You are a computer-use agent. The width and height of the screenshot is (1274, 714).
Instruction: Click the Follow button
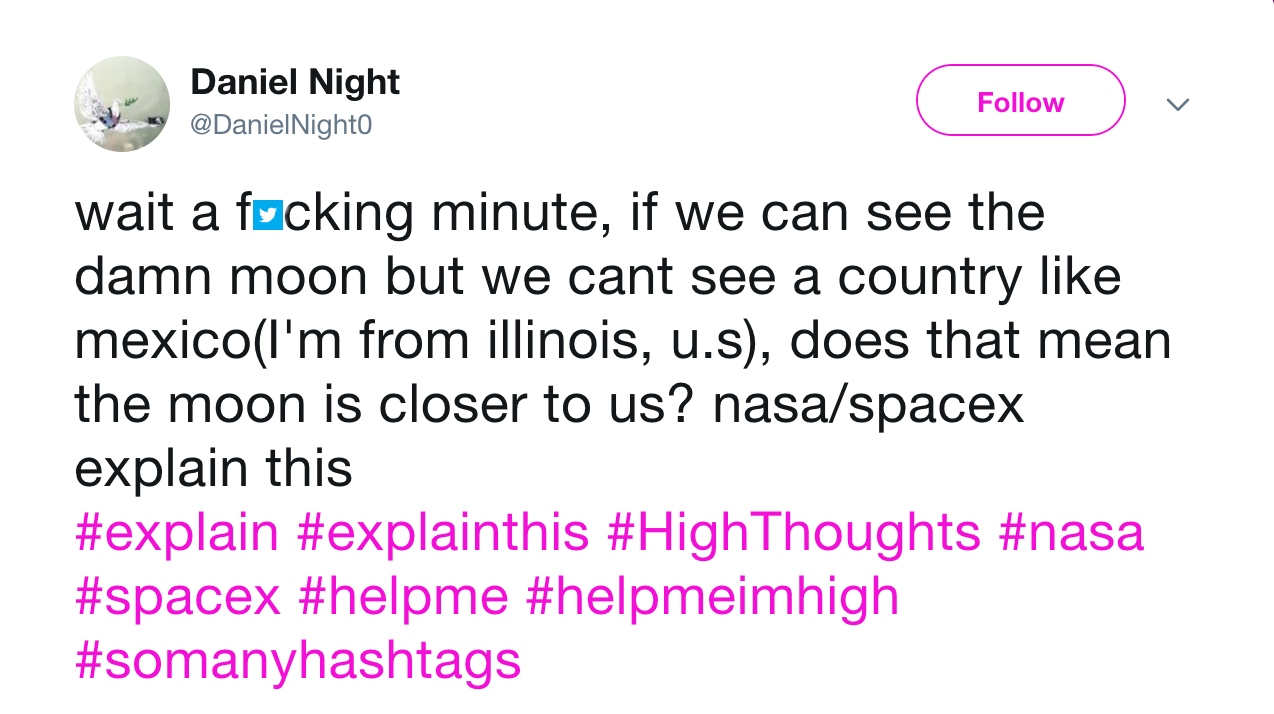[1020, 101]
